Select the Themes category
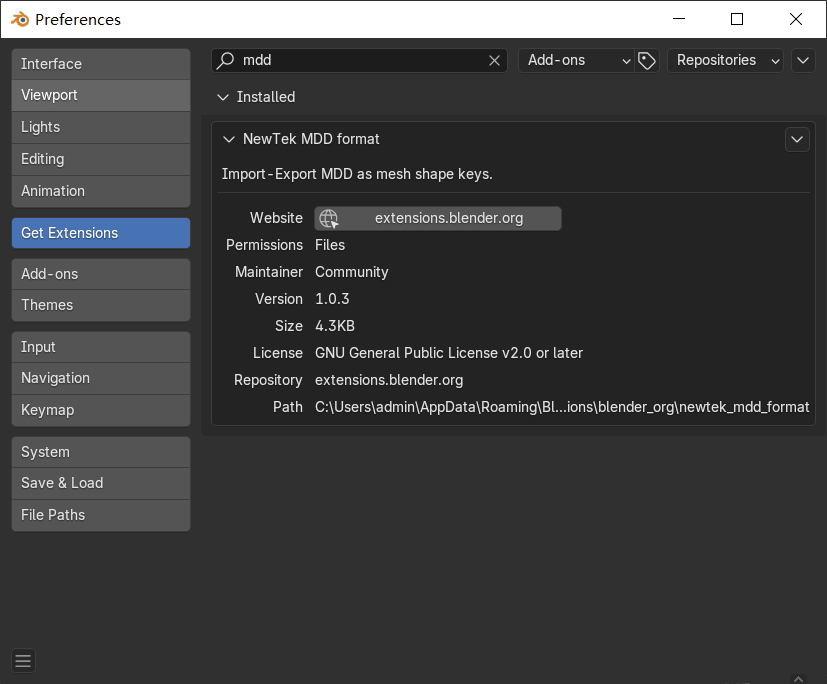This screenshot has height=684, width=827. [x=100, y=305]
